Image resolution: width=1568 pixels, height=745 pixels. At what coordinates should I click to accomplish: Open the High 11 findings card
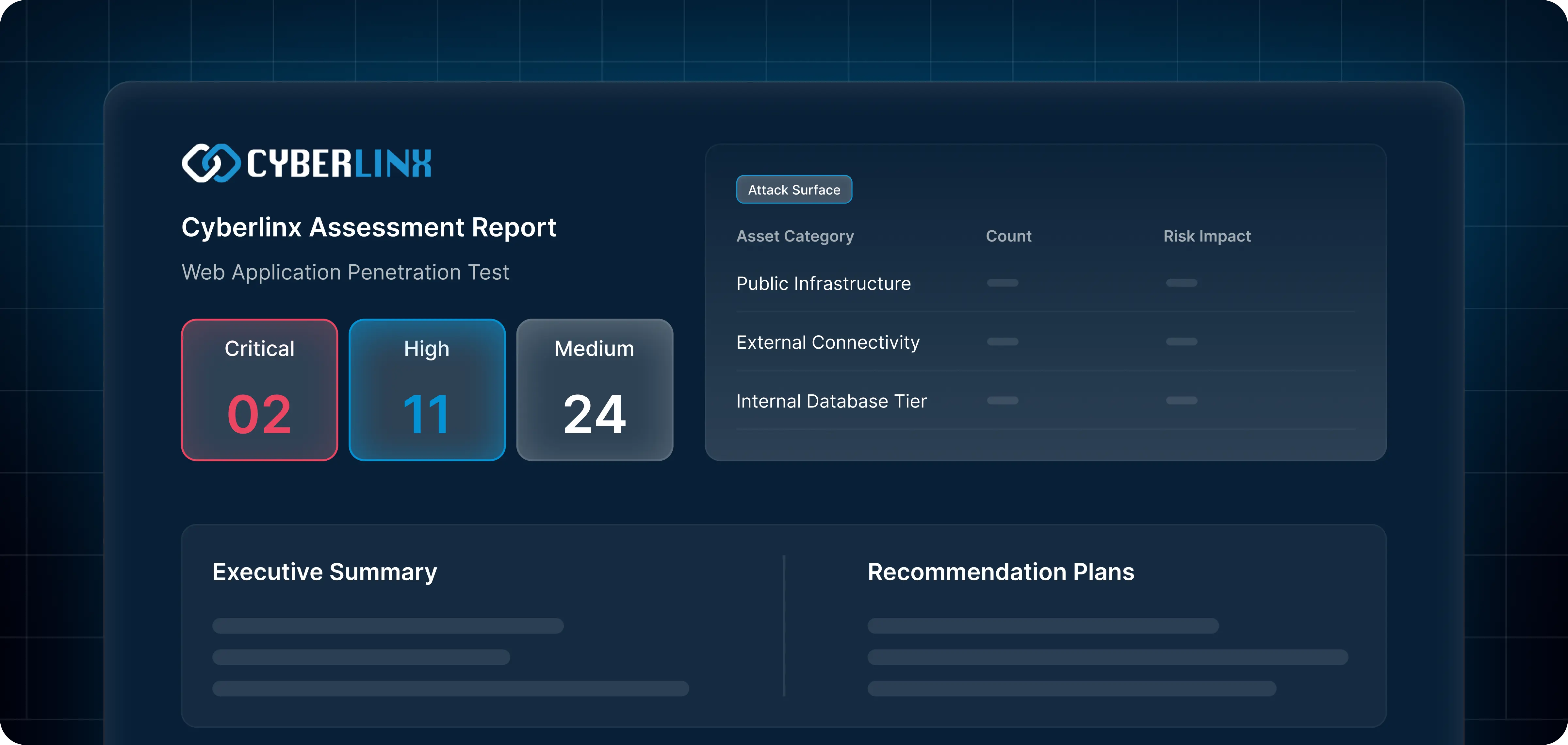[x=427, y=389]
